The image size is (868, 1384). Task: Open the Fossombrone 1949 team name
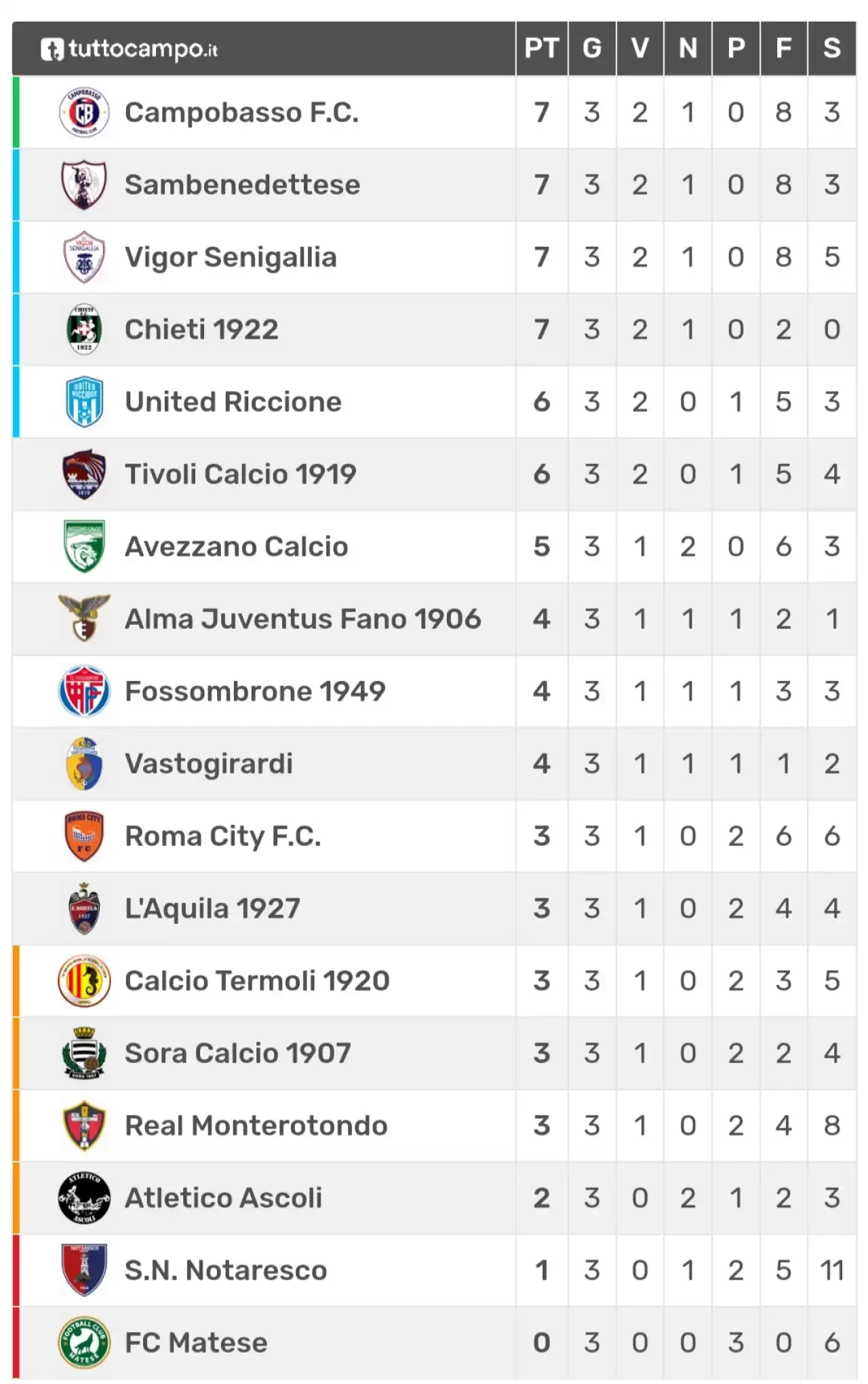click(255, 691)
